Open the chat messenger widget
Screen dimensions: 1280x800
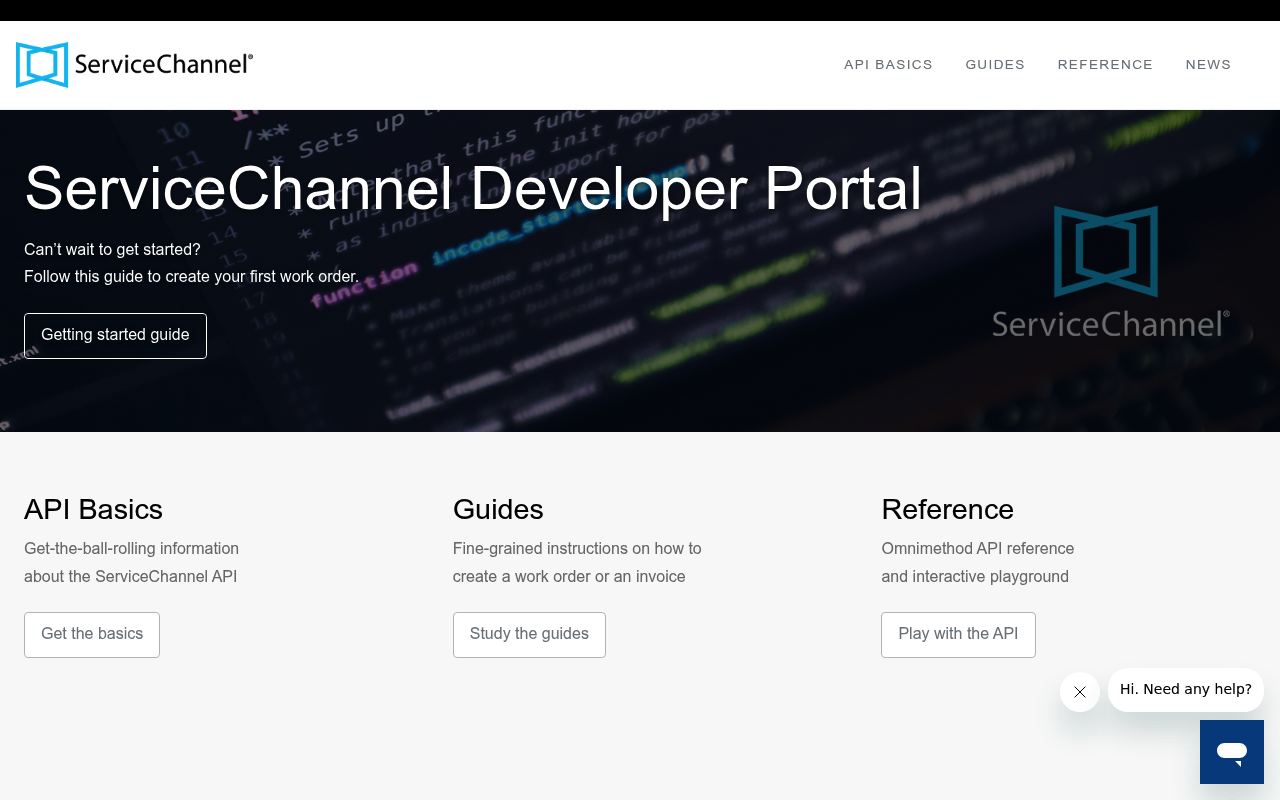[x=1232, y=752]
